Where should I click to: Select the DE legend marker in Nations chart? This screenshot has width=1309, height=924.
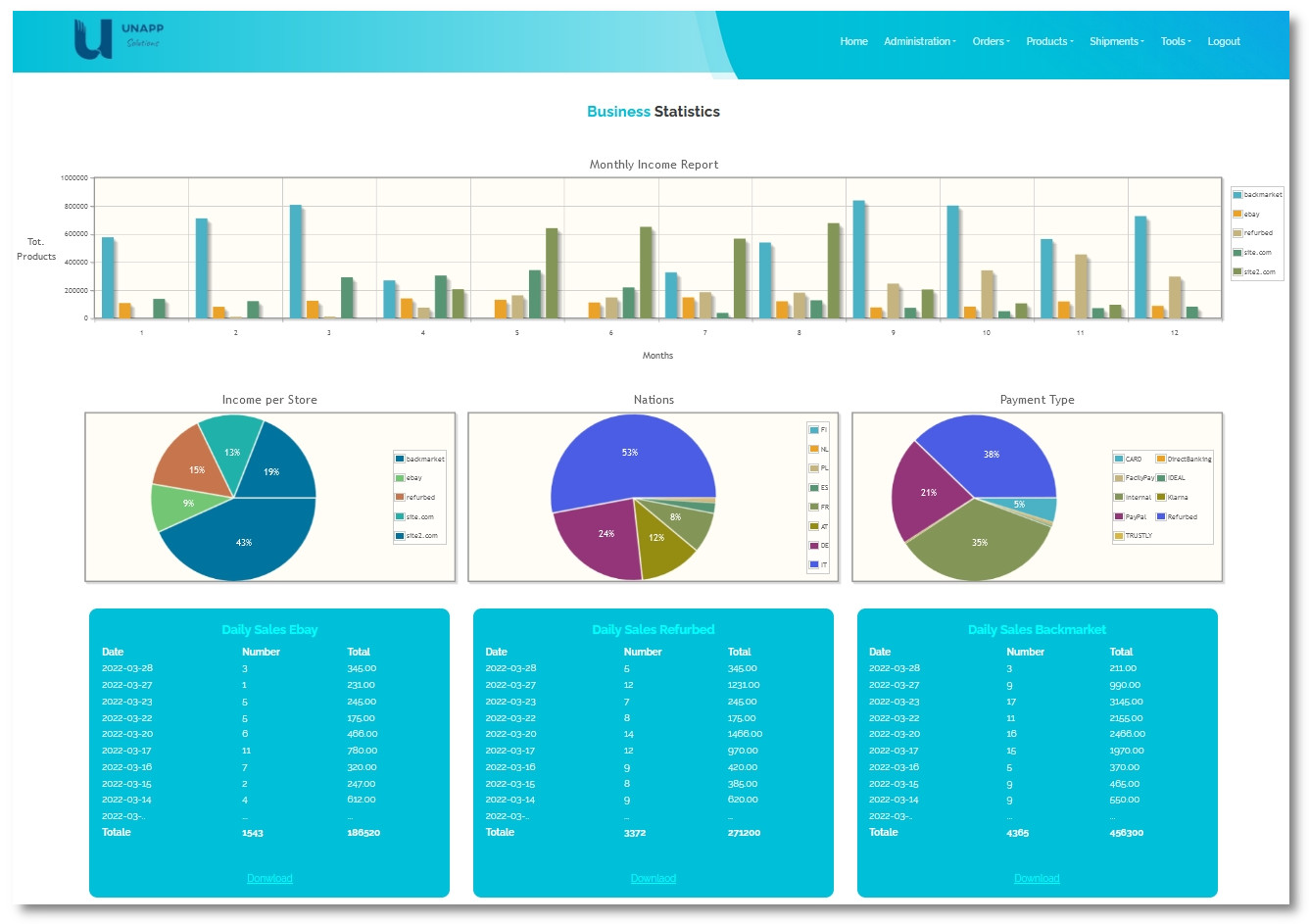coord(813,546)
